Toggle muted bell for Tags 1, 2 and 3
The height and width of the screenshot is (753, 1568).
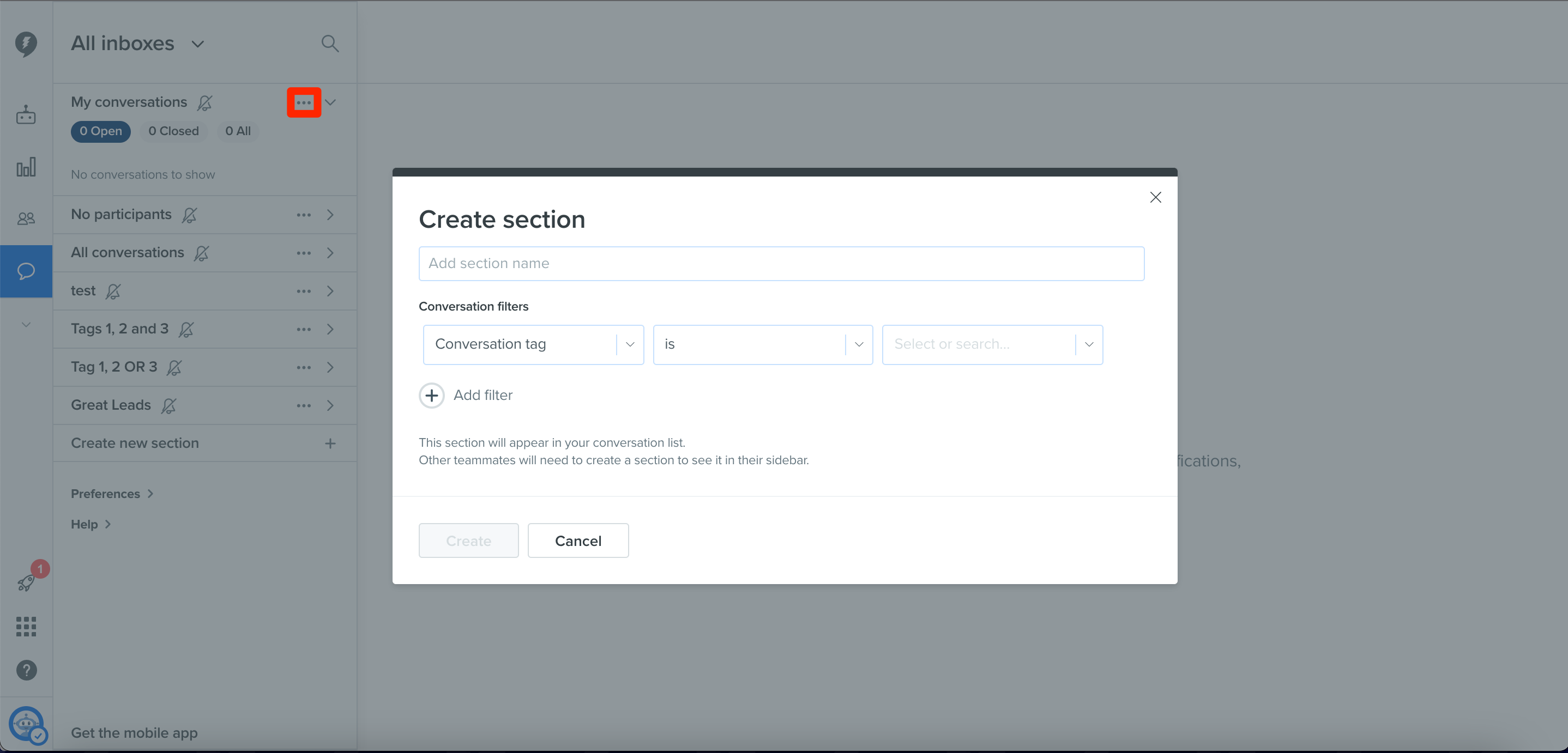pos(186,330)
